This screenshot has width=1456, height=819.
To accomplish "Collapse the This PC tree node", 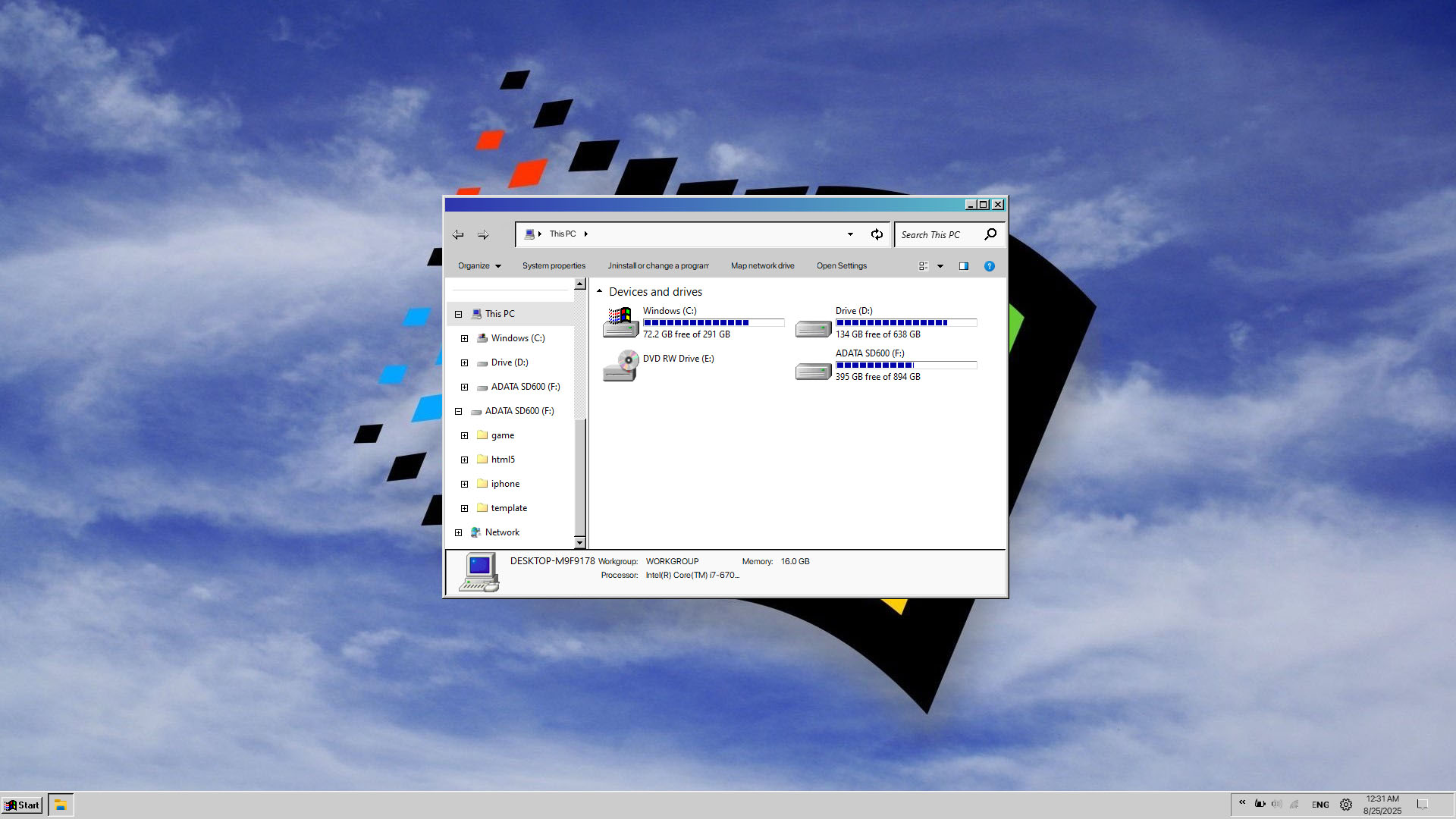I will [x=458, y=314].
